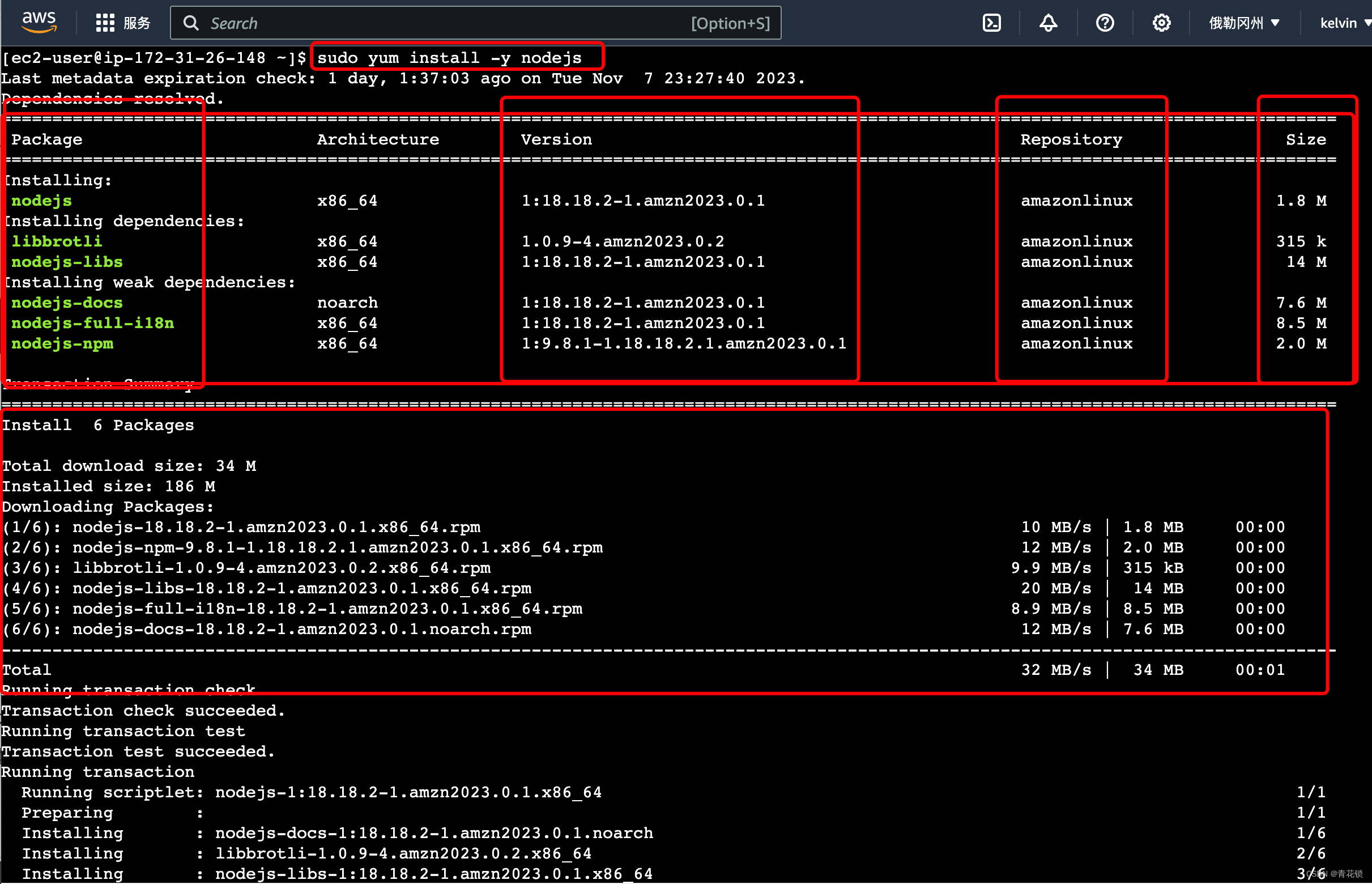1372x884 pixels.
Task: Click the 'nodejs-full-i18n' package name
Action: click(x=92, y=324)
